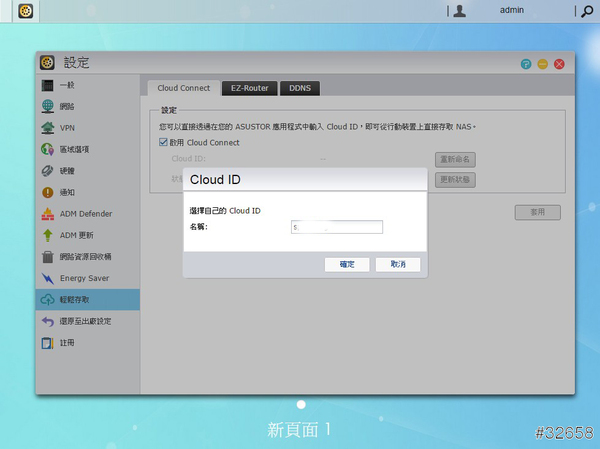Screen dimensions: 600x449
Task: Minimize the 設定 window with yellow button
Action: 543,64
